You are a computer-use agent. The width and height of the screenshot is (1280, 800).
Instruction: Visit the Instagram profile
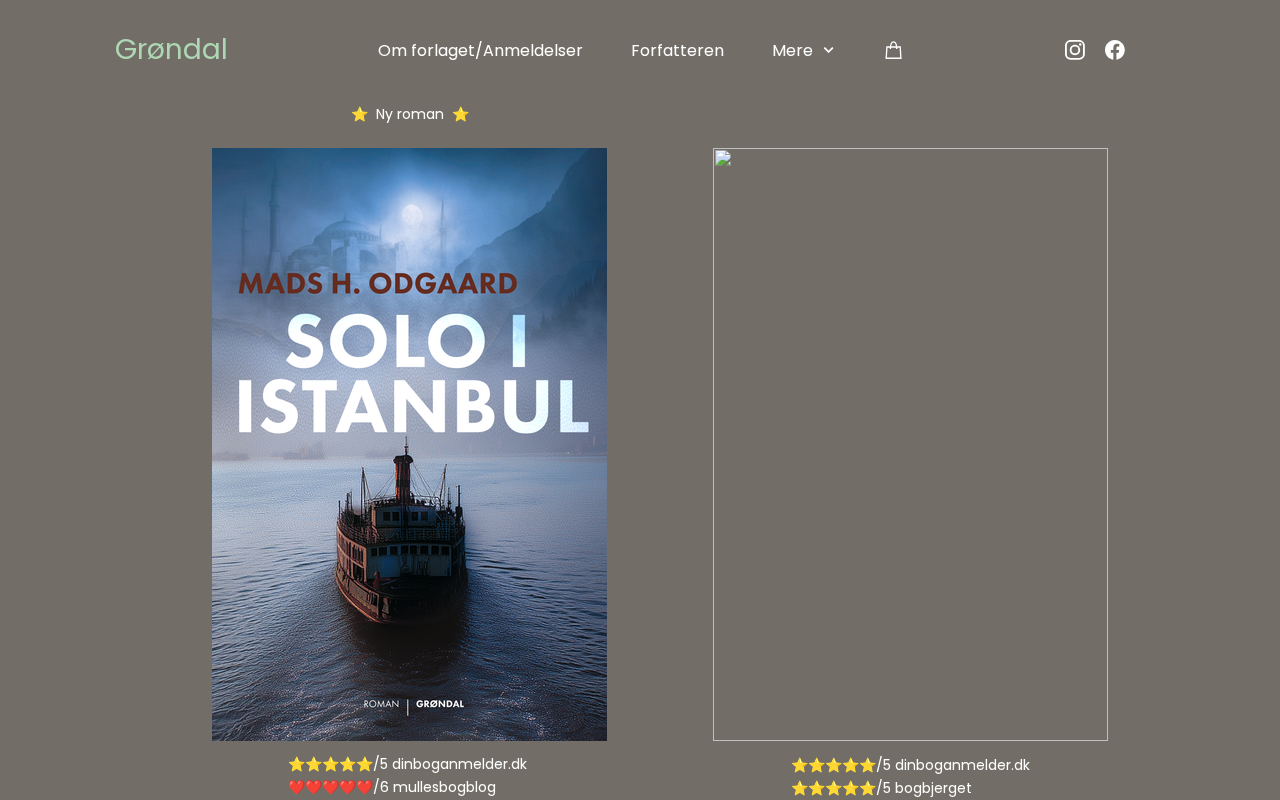(1075, 50)
